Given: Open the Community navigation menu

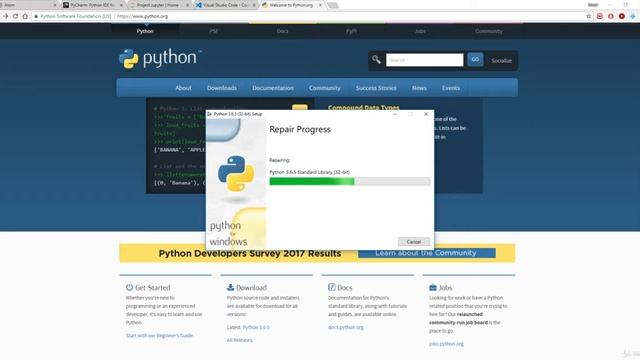Looking at the screenshot, I should [x=324, y=88].
